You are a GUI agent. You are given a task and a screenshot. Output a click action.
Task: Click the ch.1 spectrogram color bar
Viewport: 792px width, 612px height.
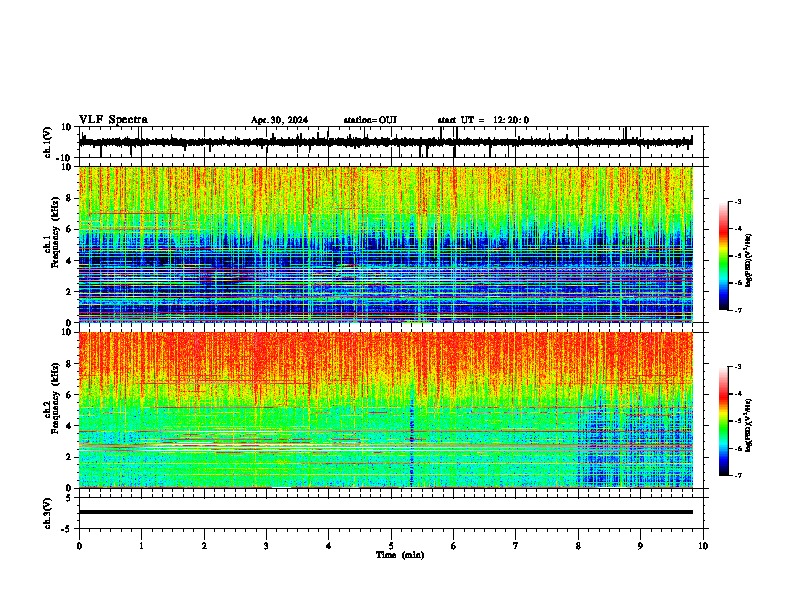point(723,256)
